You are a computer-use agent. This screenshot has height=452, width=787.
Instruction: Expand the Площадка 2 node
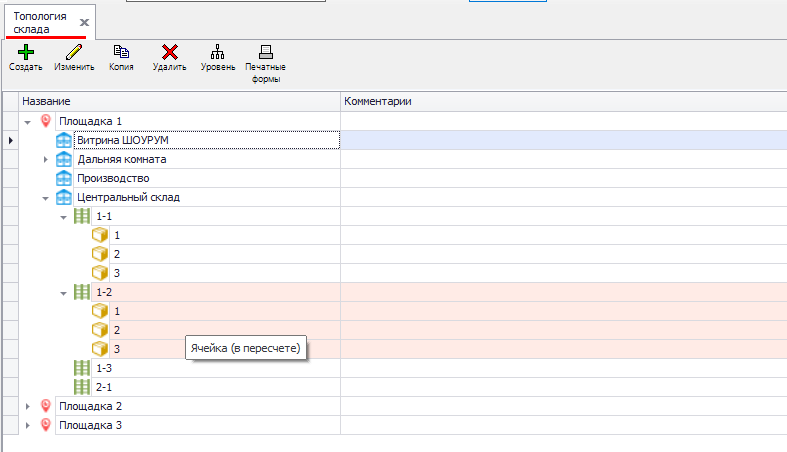[x=28, y=406]
